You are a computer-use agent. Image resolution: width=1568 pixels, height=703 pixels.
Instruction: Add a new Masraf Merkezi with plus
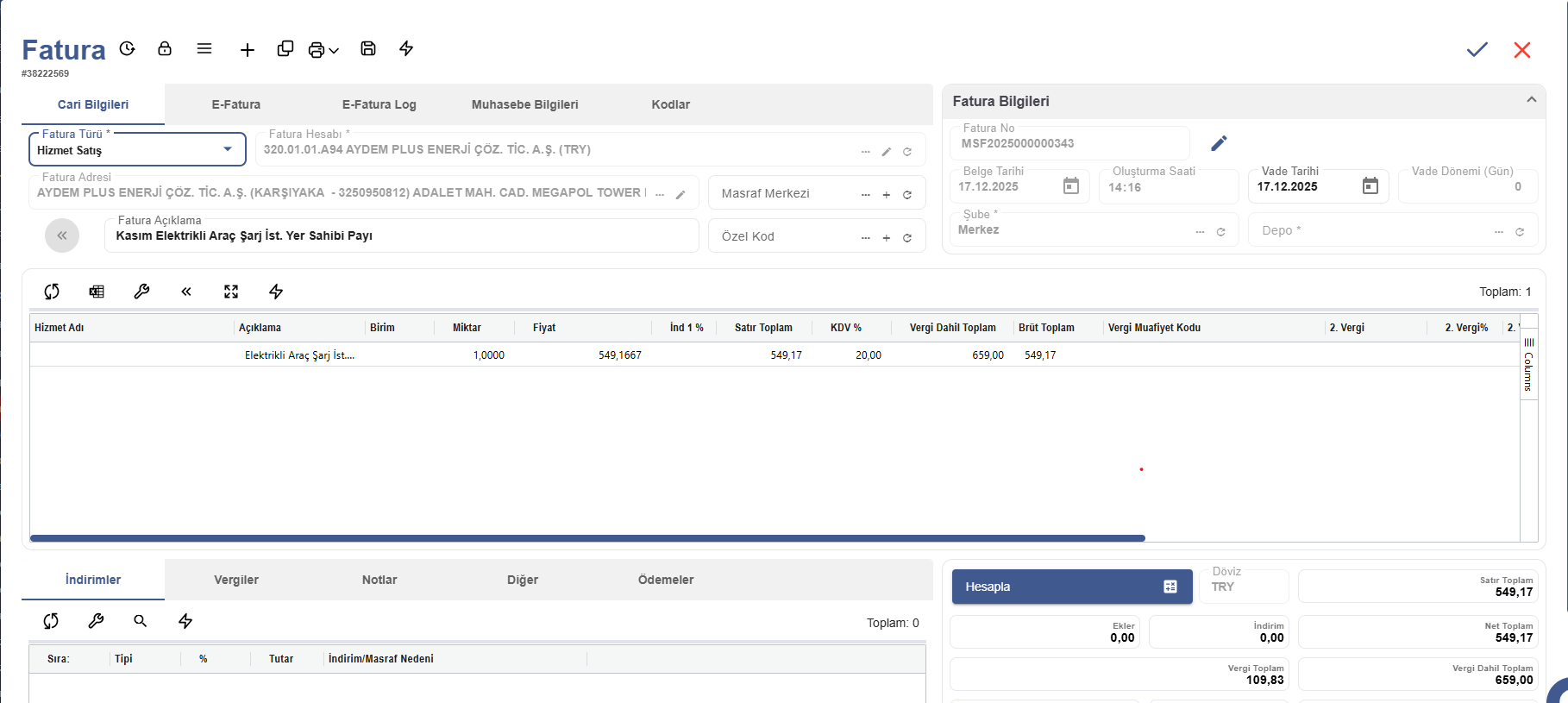point(887,195)
